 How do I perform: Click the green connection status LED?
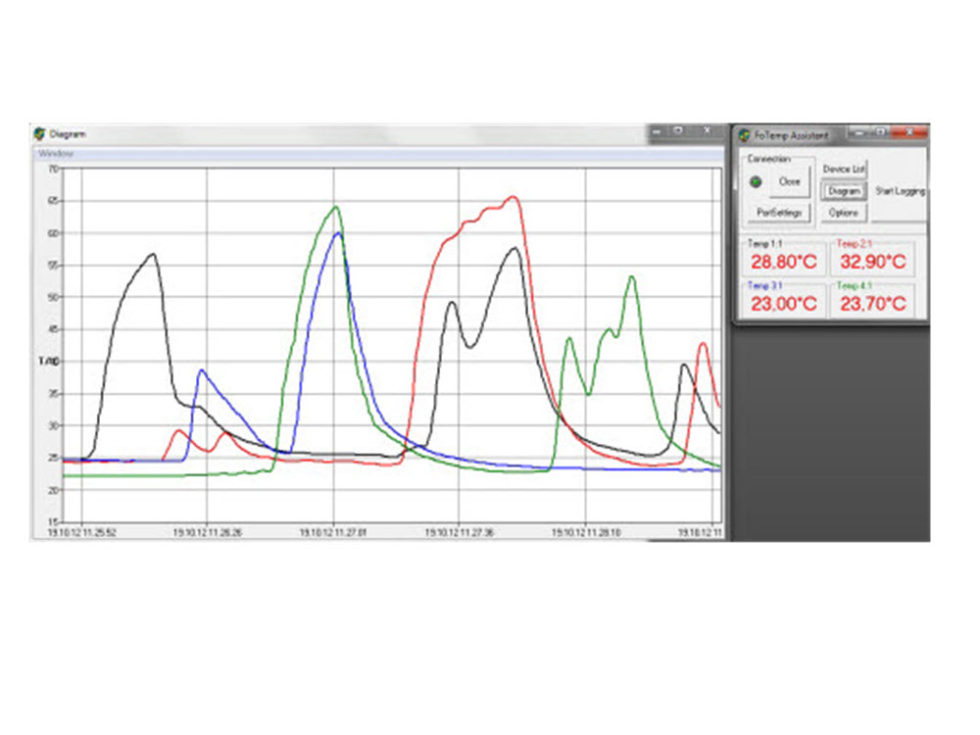coord(756,182)
